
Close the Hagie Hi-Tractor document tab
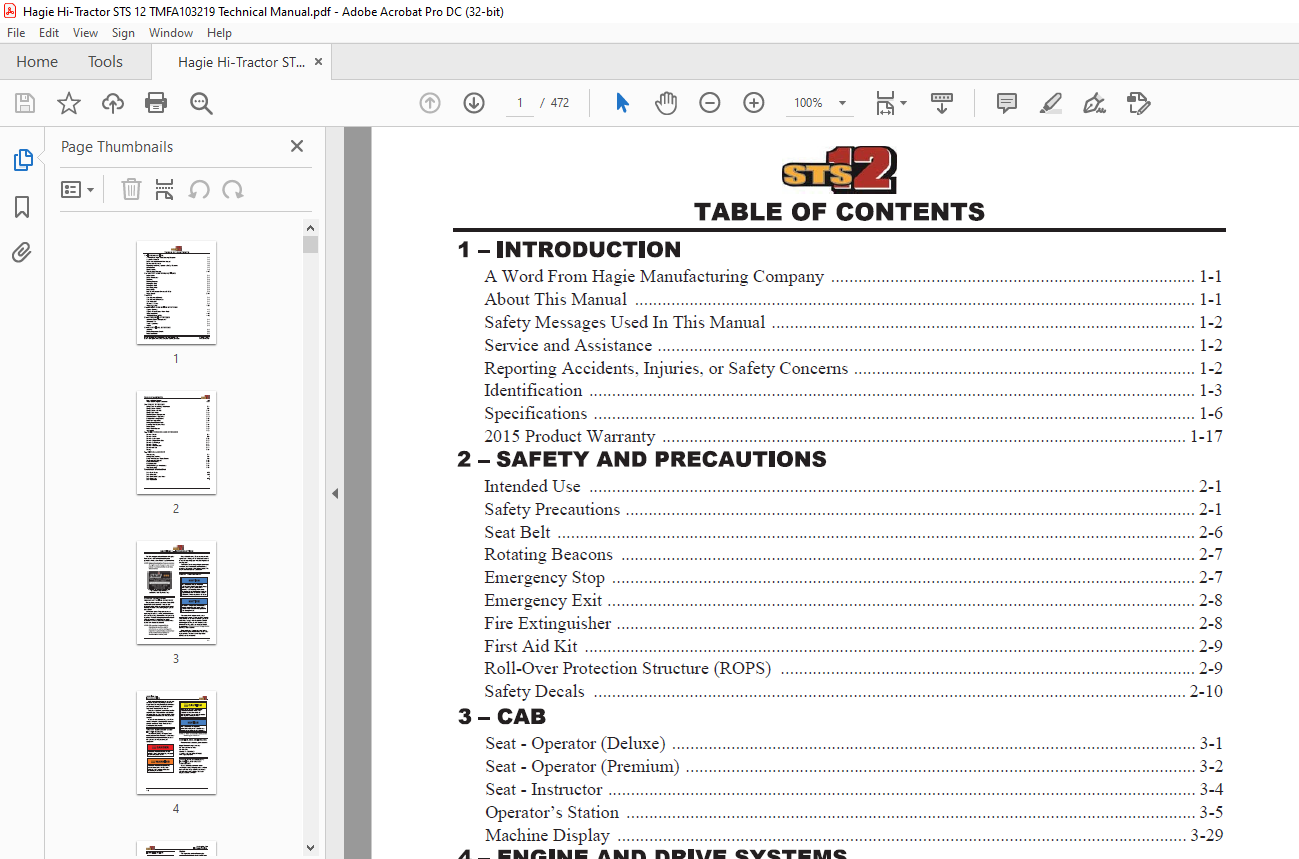point(318,62)
